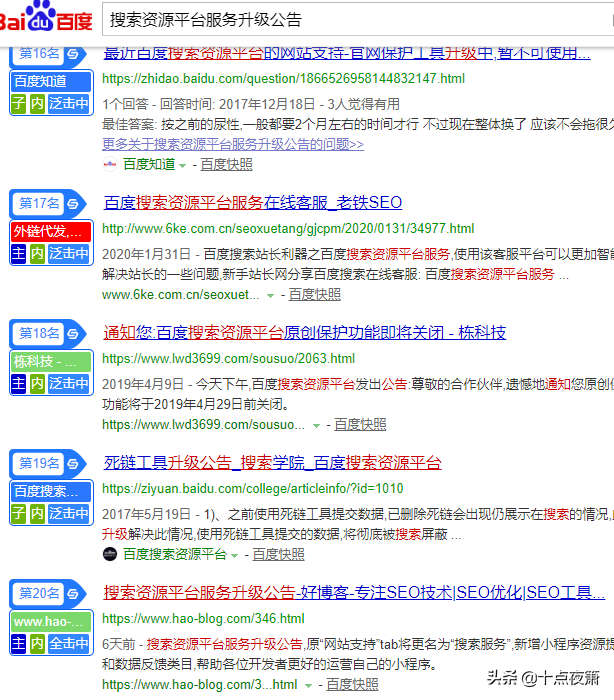Image resolution: width=614 pixels, height=700 pixels.
Task: Click footer URL https://www.lwd3699.com/sousuo...
Action: 204,425
